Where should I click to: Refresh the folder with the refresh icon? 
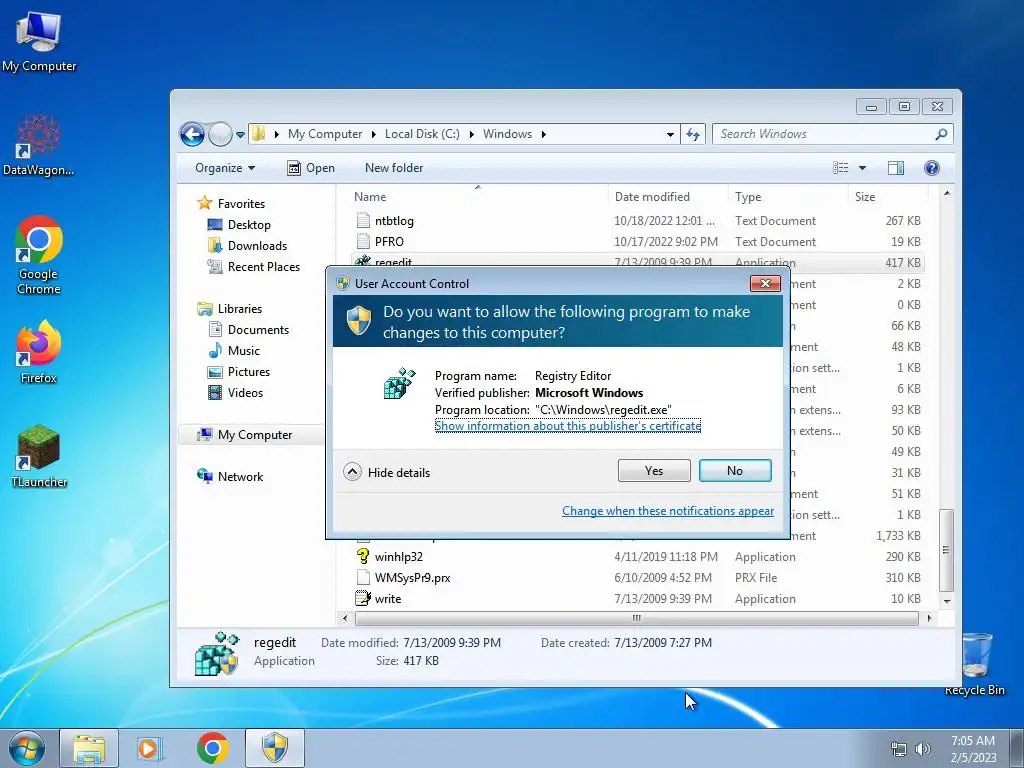(692, 135)
